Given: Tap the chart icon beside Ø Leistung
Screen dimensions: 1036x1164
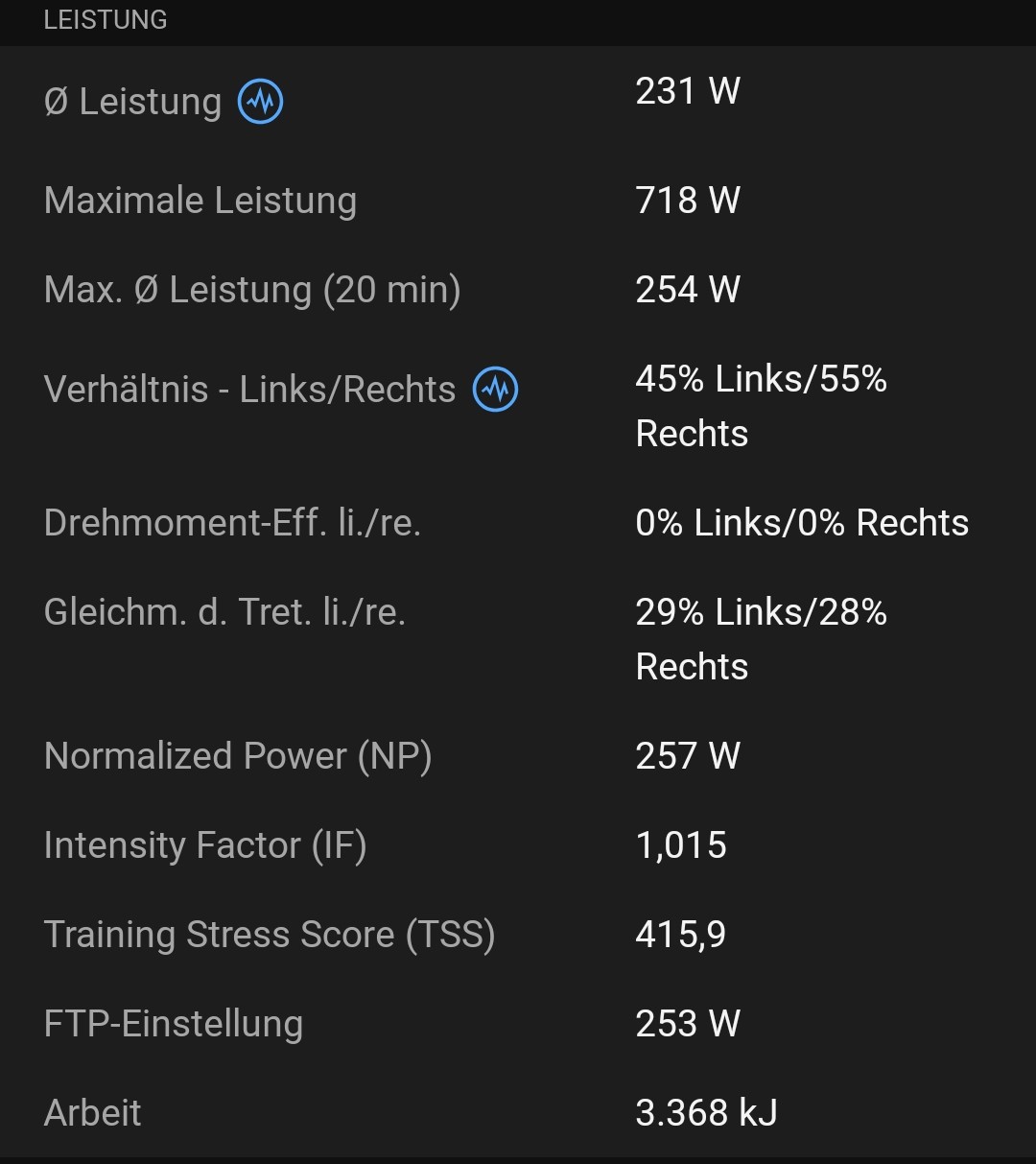Looking at the screenshot, I should (261, 102).
